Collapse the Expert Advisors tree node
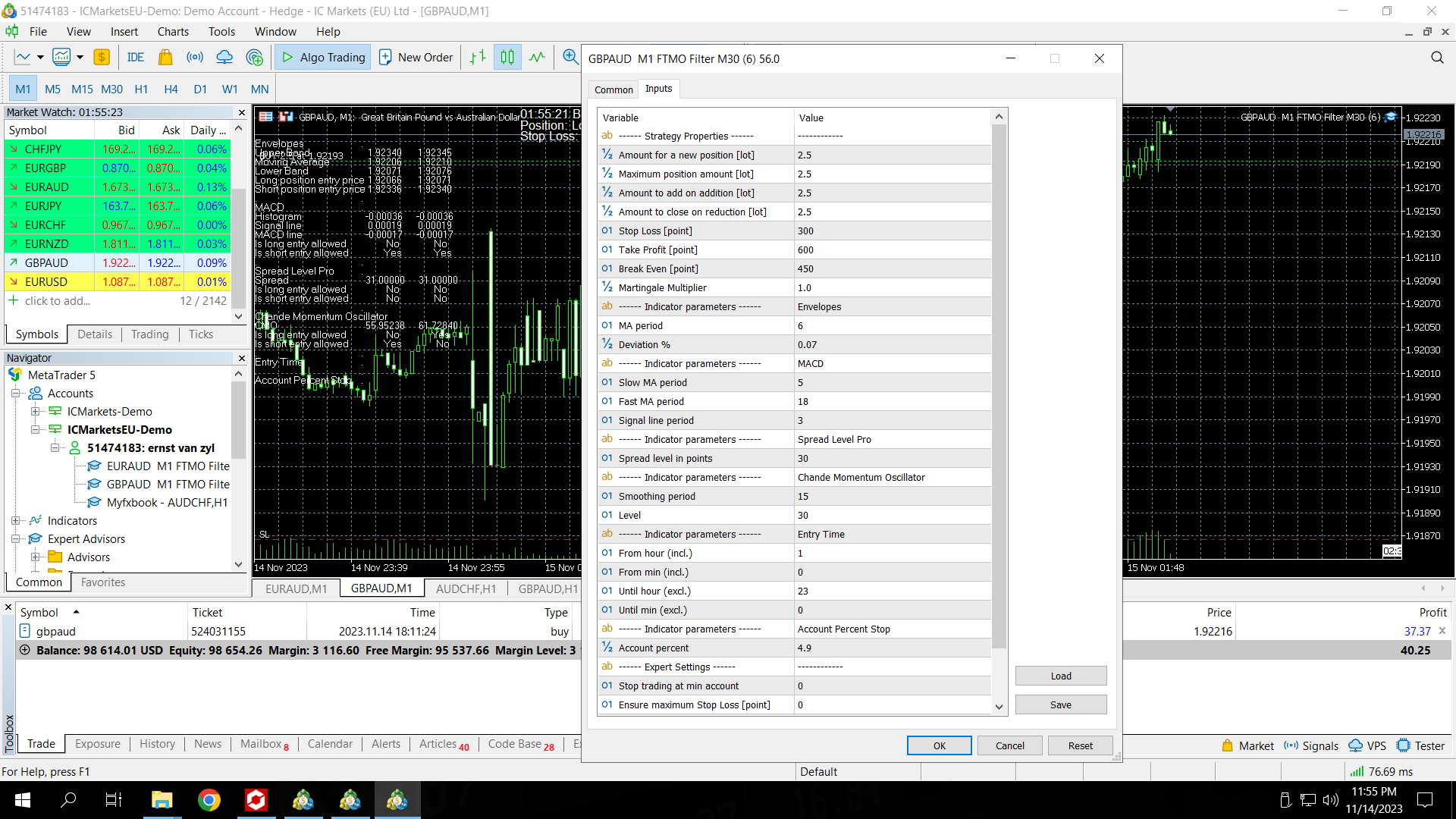 click(15, 538)
